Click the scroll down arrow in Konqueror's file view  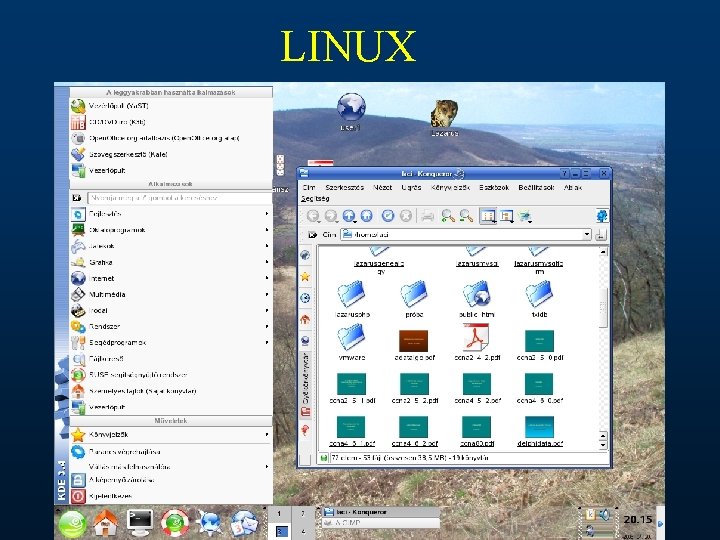(x=603, y=445)
